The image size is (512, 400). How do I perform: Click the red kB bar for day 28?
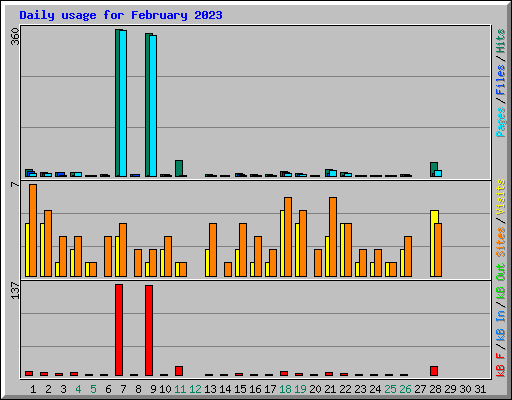click(434, 371)
